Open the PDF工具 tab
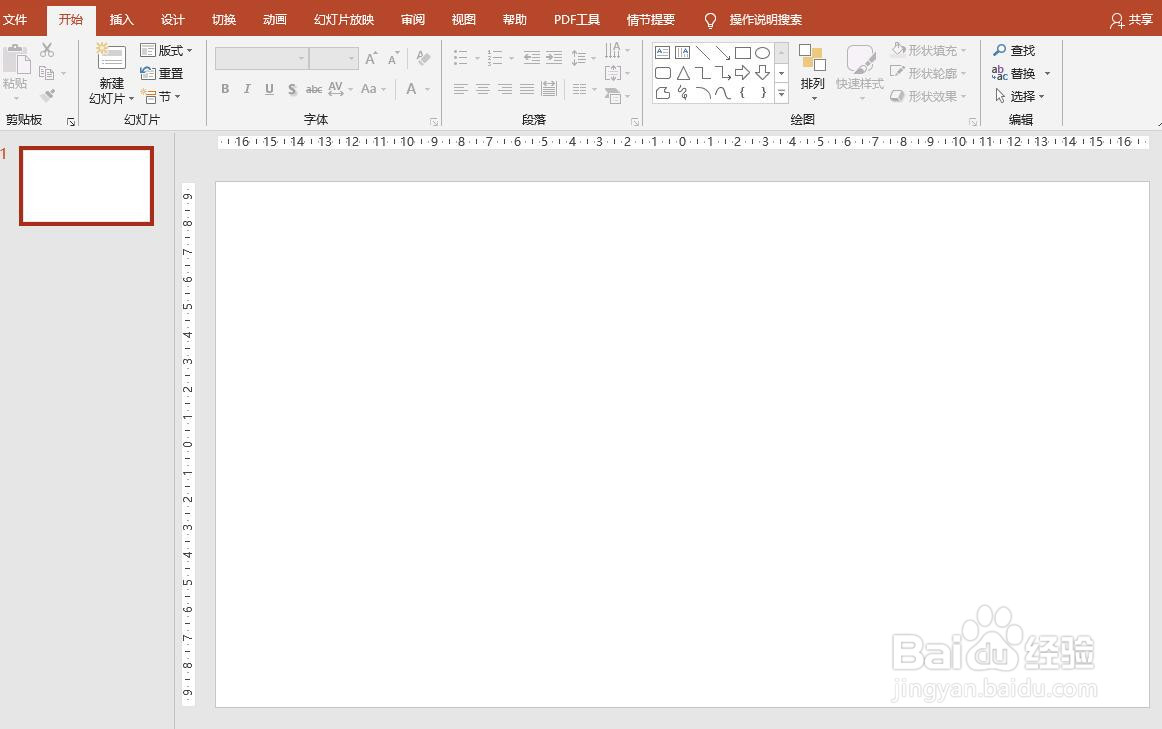This screenshot has width=1162, height=729. coord(577,19)
